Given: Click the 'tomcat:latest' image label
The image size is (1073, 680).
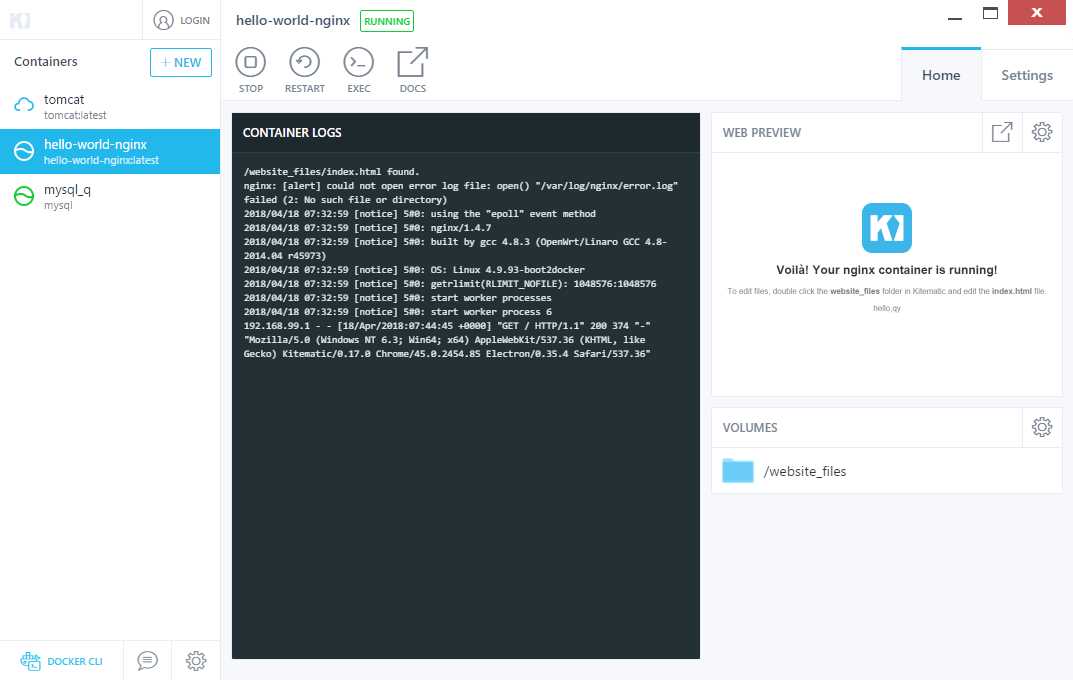Looking at the screenshot, I should coord(75,116).
